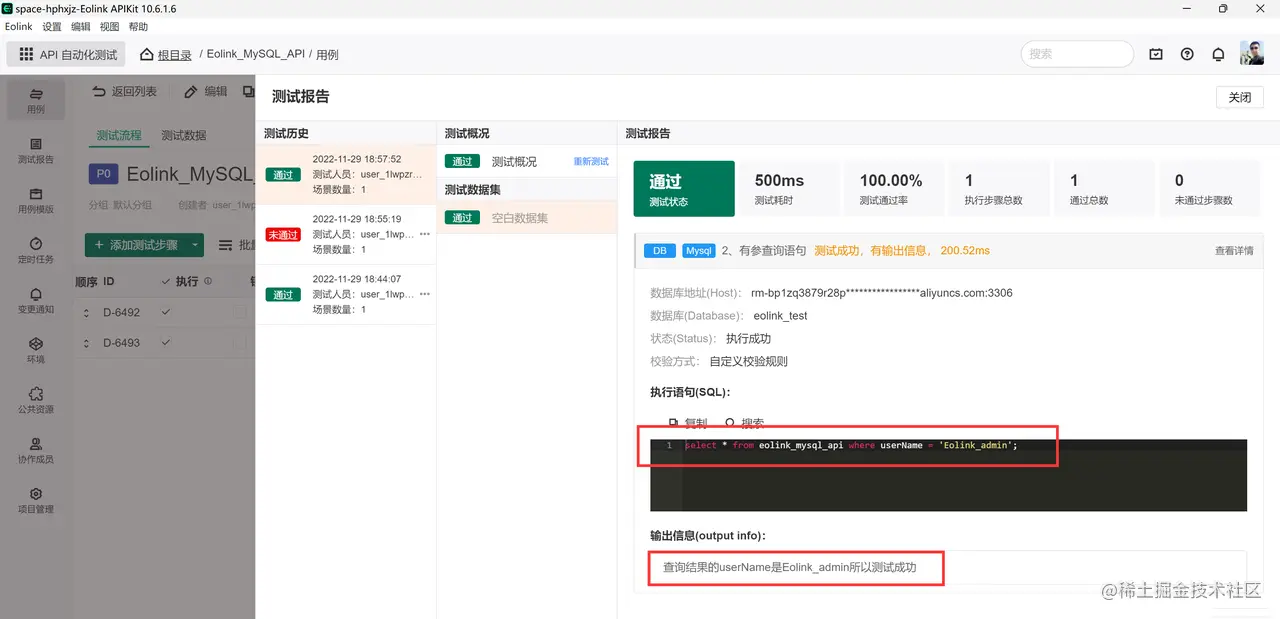This screenshot has width=1280, height=619.
Task: Go to 根目录 in the breadcrumb
Action: click(174, 55)
